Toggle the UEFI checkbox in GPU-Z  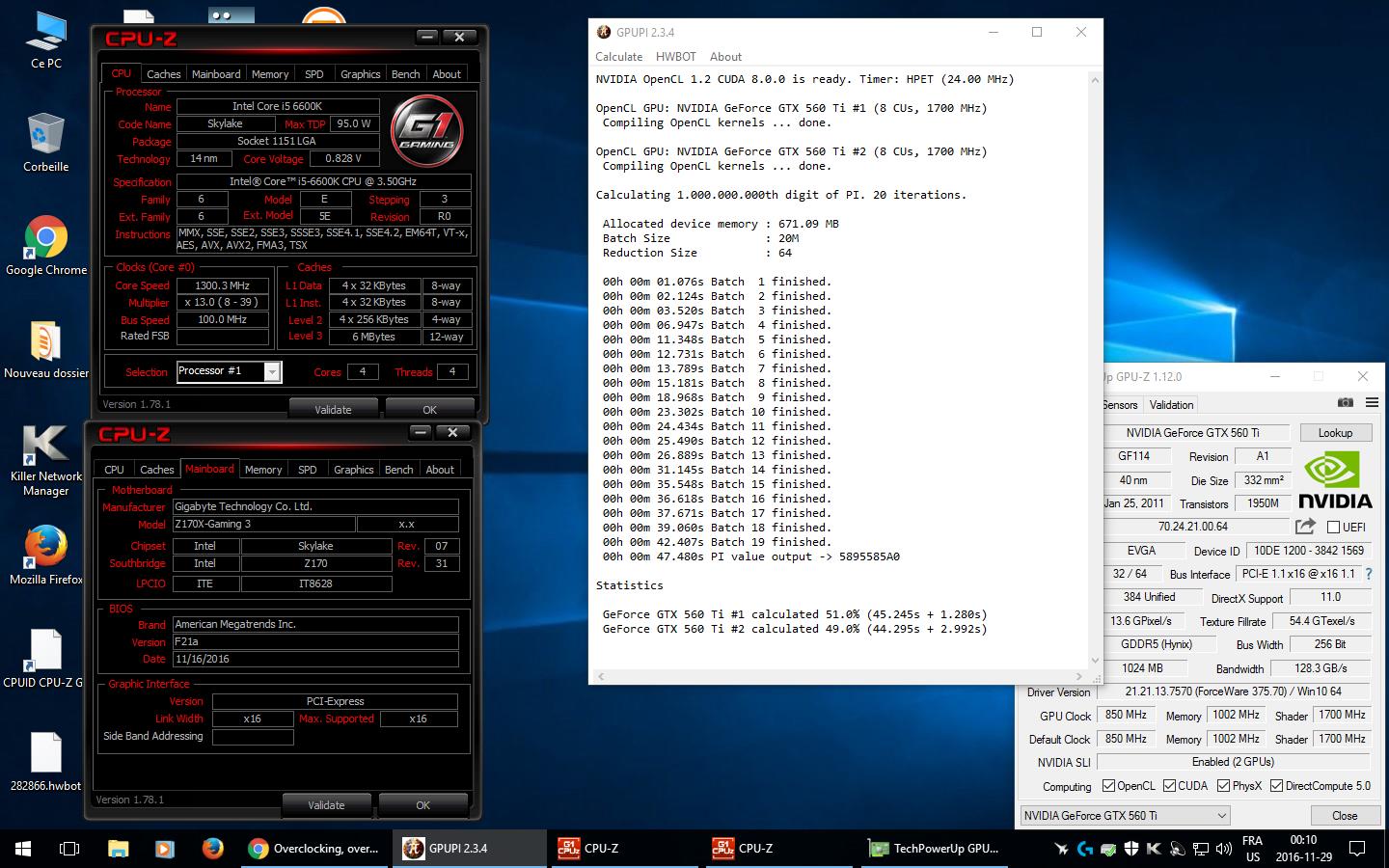coord(1333,527)
